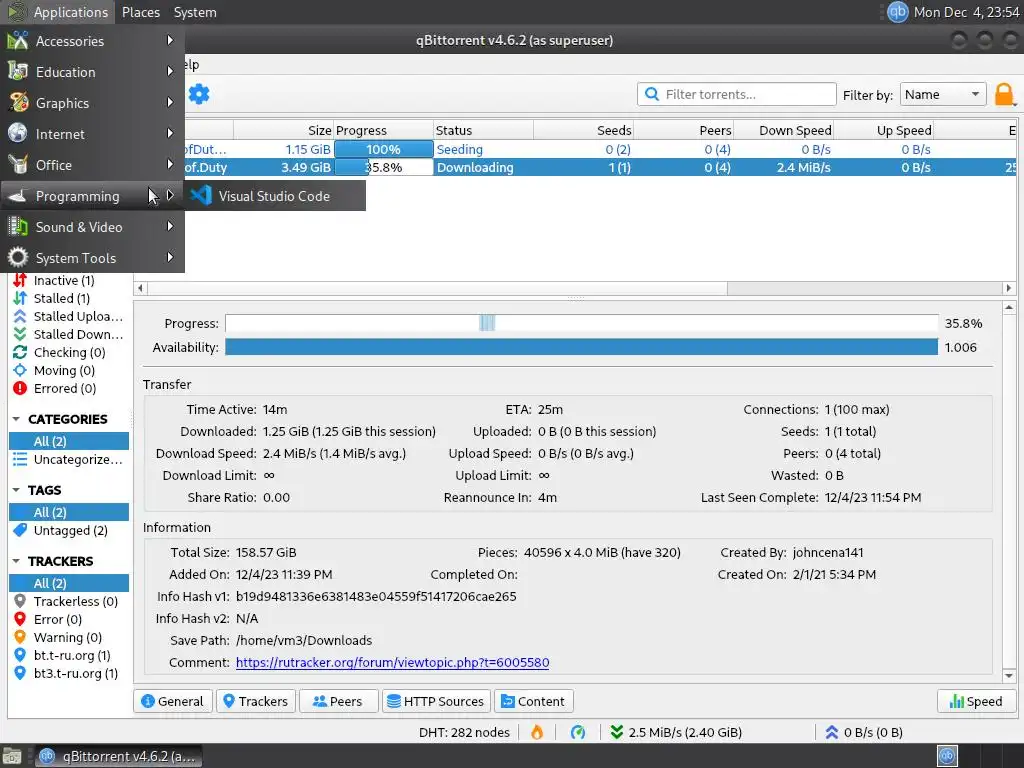Select All (2) under Tags

pos(69,512)
